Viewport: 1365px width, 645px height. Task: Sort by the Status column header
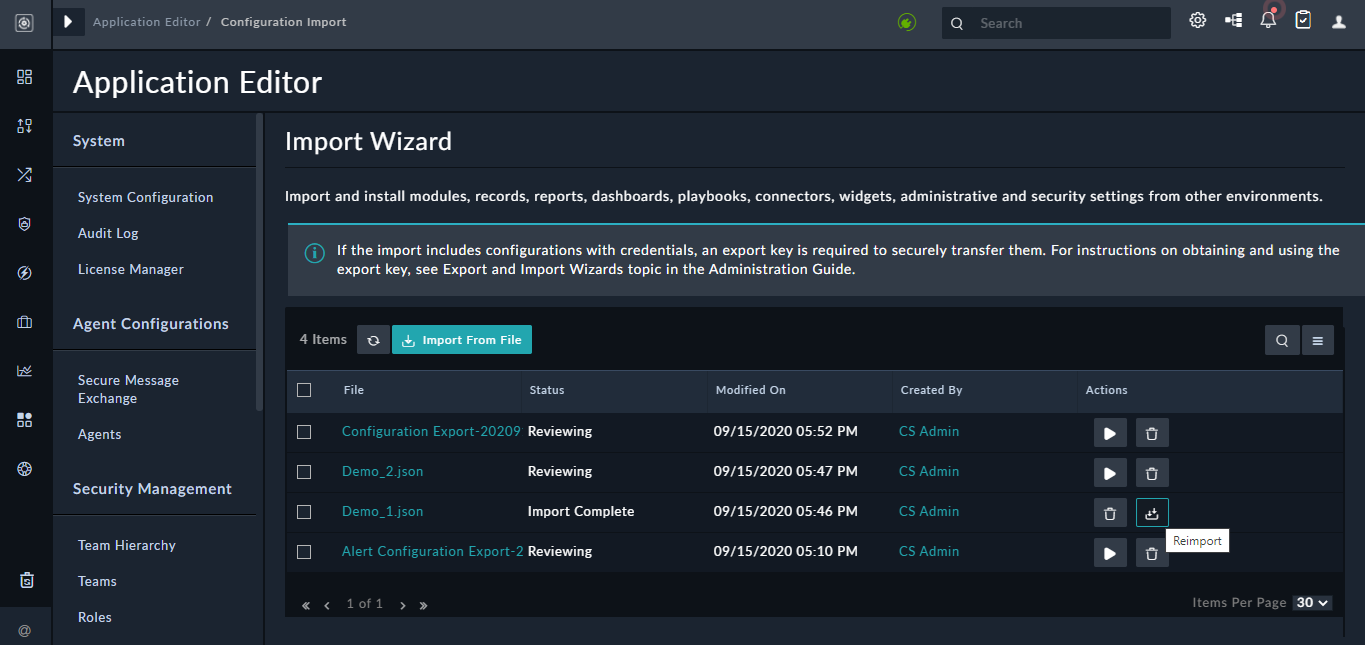tap(547, 390)
